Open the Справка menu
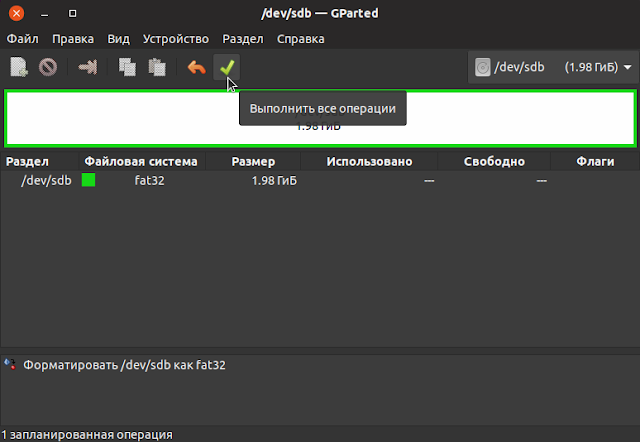640x442 pixels. [301, 39]
